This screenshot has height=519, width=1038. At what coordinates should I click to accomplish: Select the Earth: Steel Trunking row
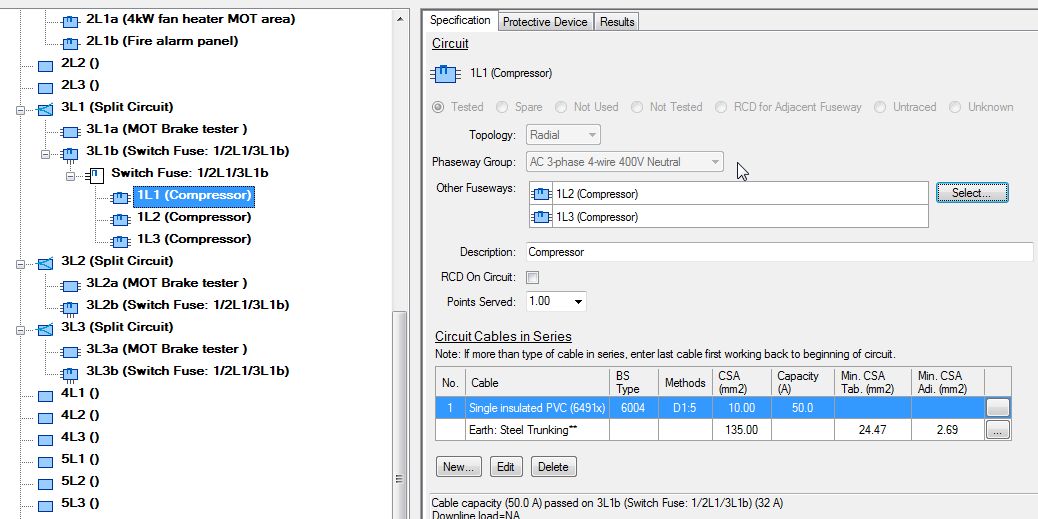point(723,430)
